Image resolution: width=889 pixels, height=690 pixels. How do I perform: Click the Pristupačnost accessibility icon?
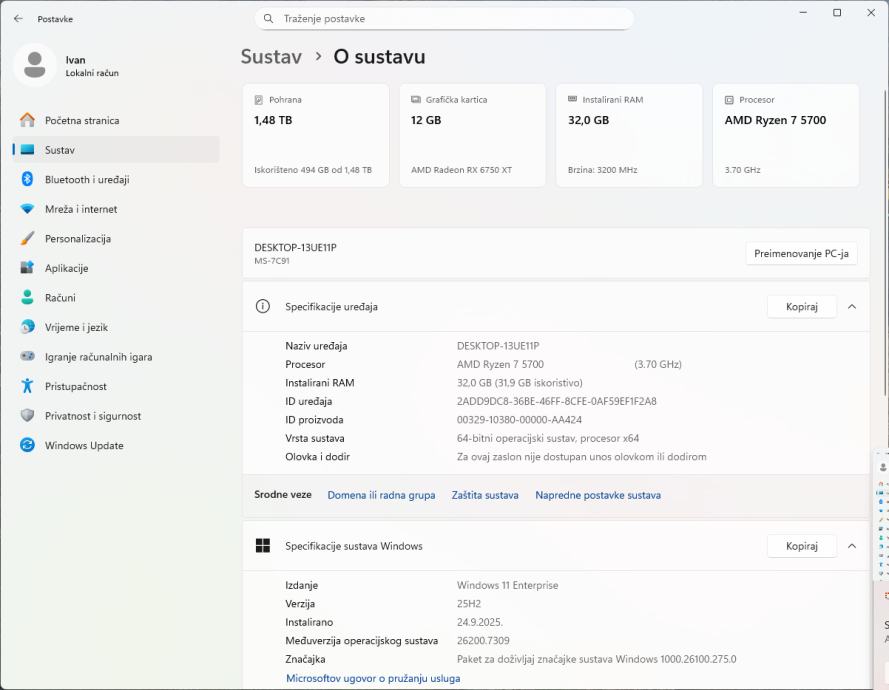point(27,386)
